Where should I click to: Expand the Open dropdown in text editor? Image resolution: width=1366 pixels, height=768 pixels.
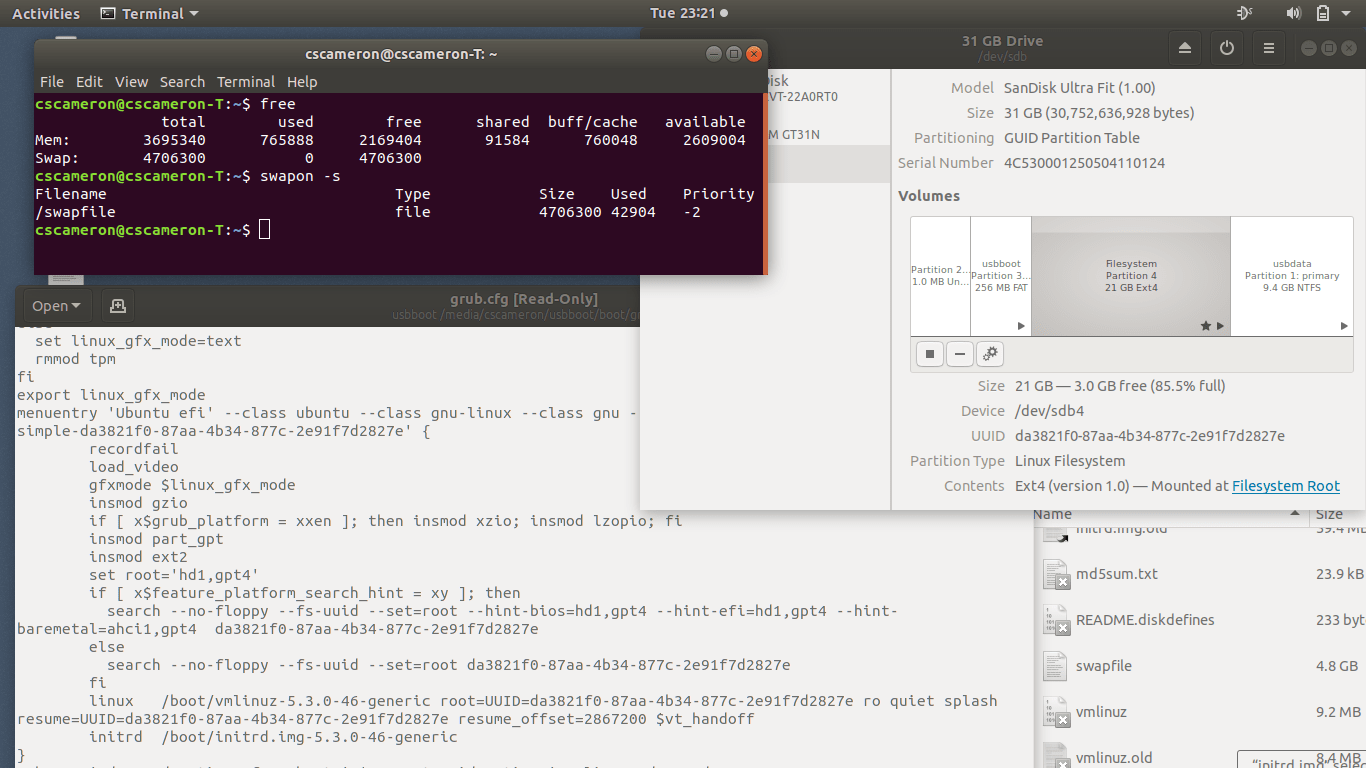tap(55, 306)
